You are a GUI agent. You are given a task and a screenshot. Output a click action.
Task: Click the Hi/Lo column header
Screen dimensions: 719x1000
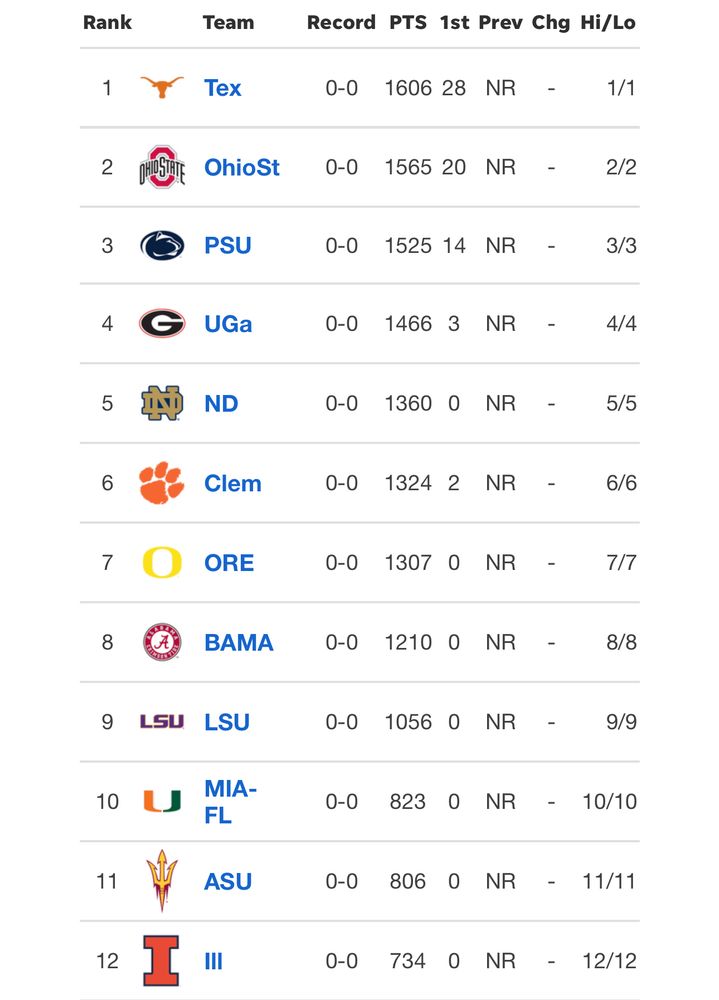608,22
